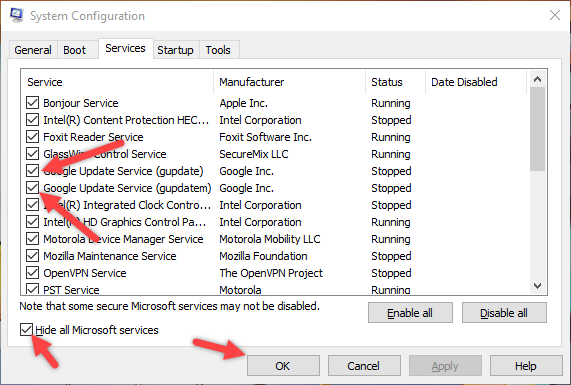Toggle the PST Service checkbox
571x385 pixels.
pyautogui.click(x=32, y=289)
